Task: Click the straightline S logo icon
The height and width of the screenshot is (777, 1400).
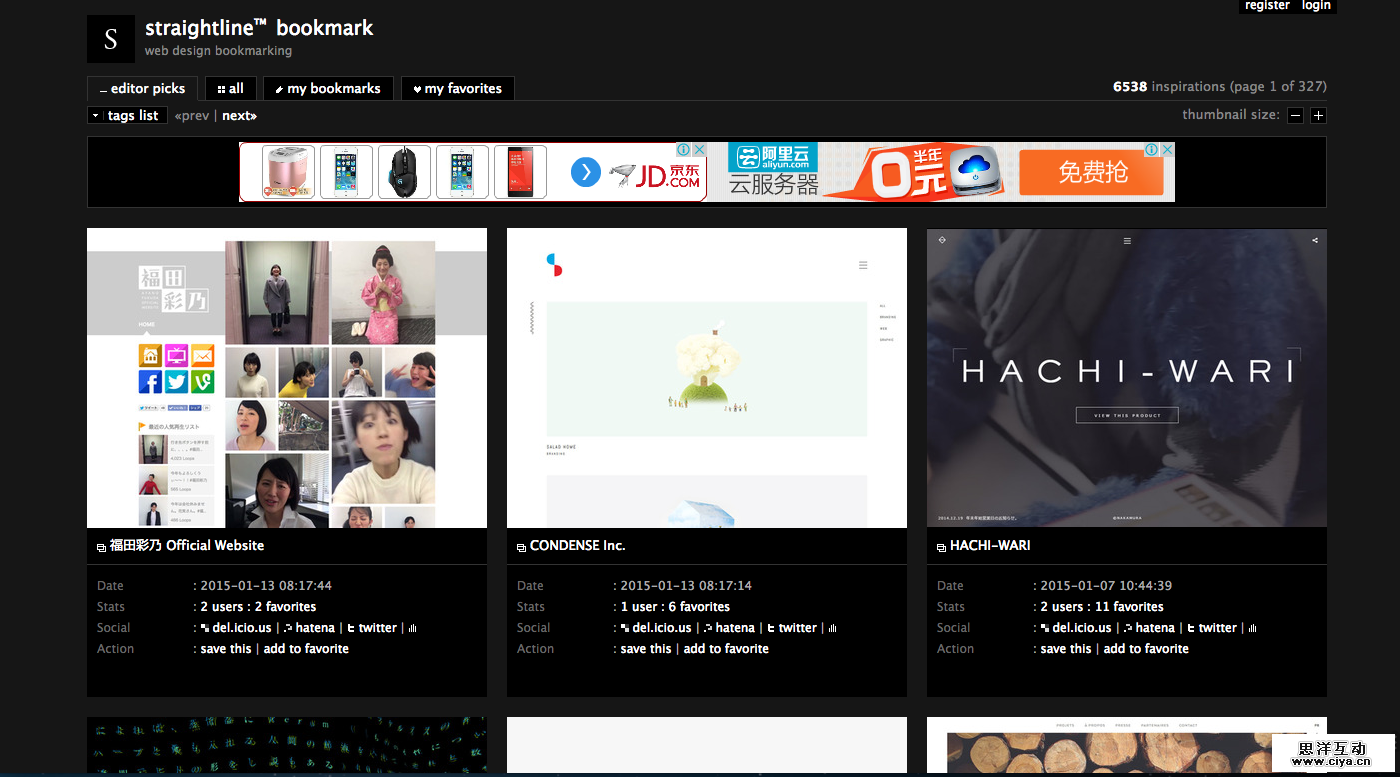Action: pyautogui.click(x=111, y=39)
